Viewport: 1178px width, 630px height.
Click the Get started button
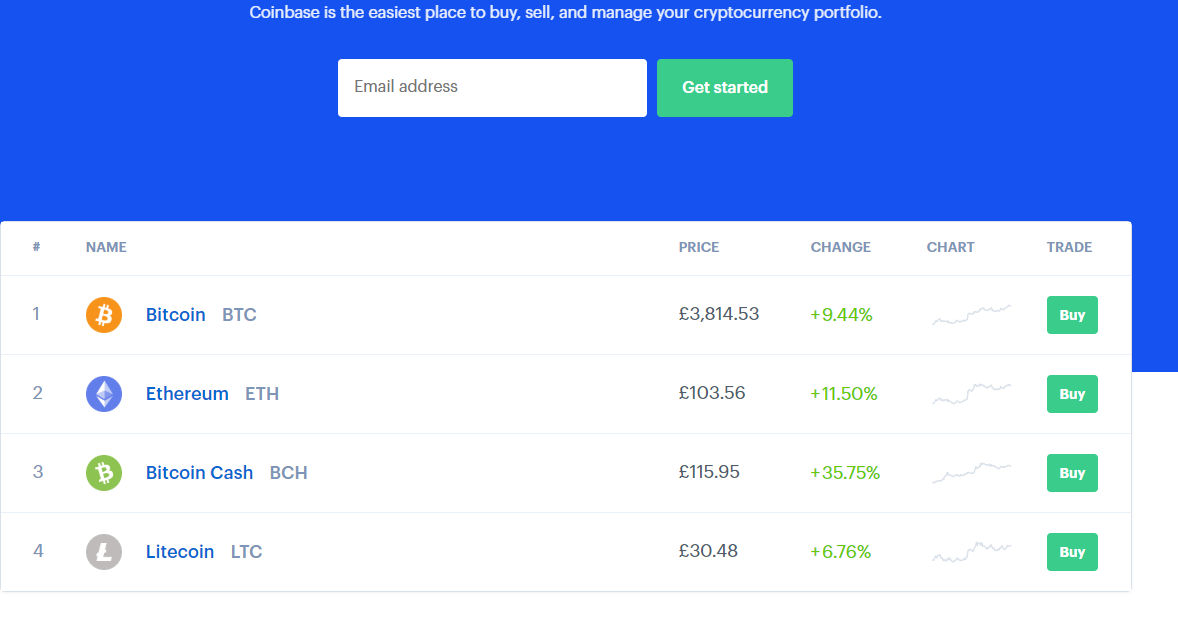pos(725,88)
